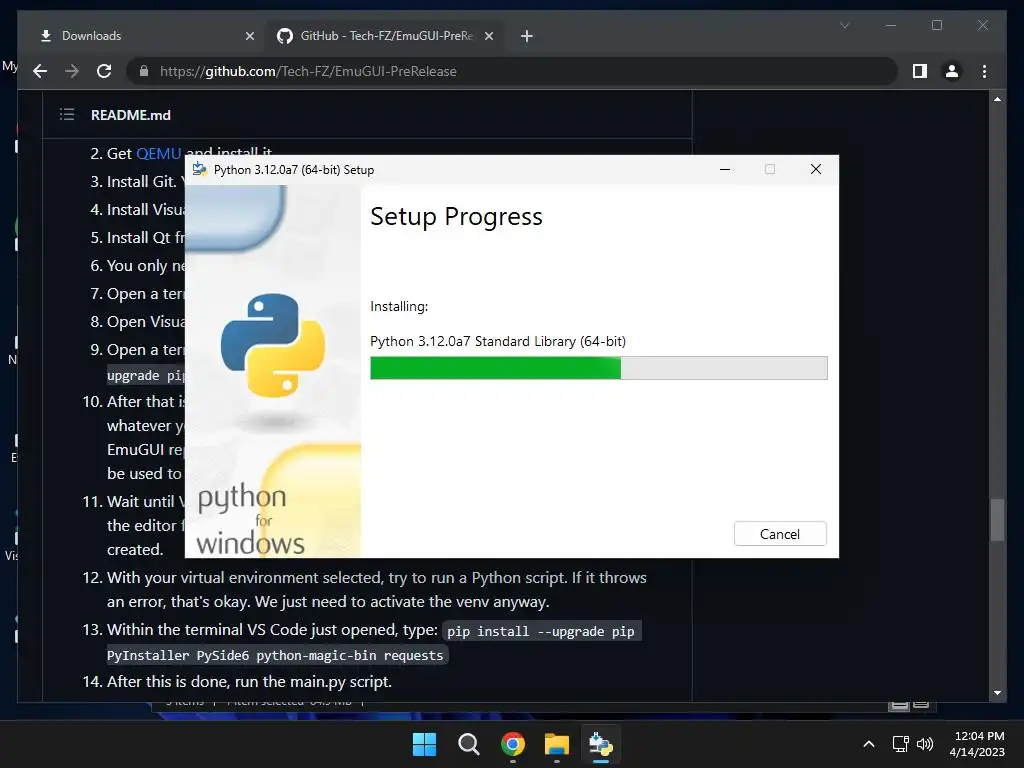
Task: Click step 14 main.py script text
Action: [249, 681]
